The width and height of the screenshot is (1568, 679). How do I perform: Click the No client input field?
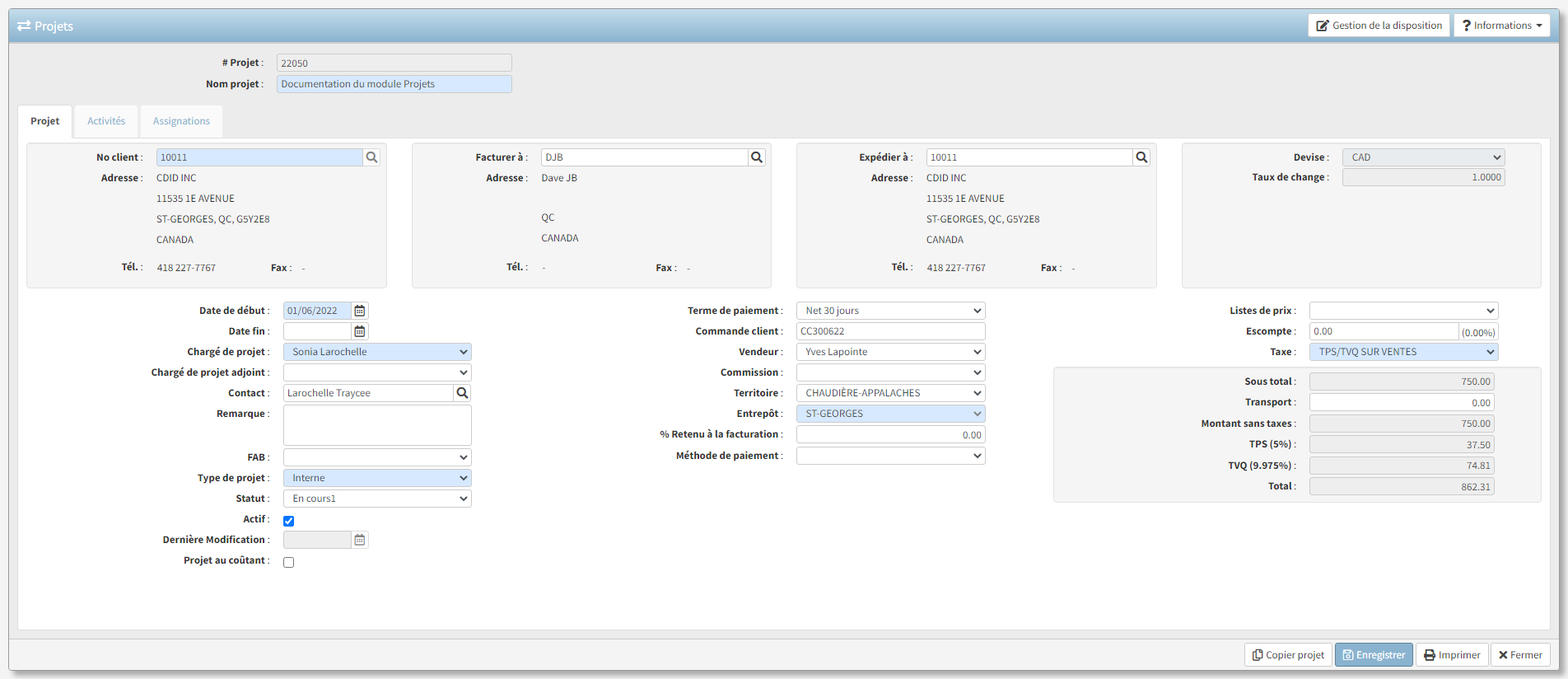coord(259,157)
